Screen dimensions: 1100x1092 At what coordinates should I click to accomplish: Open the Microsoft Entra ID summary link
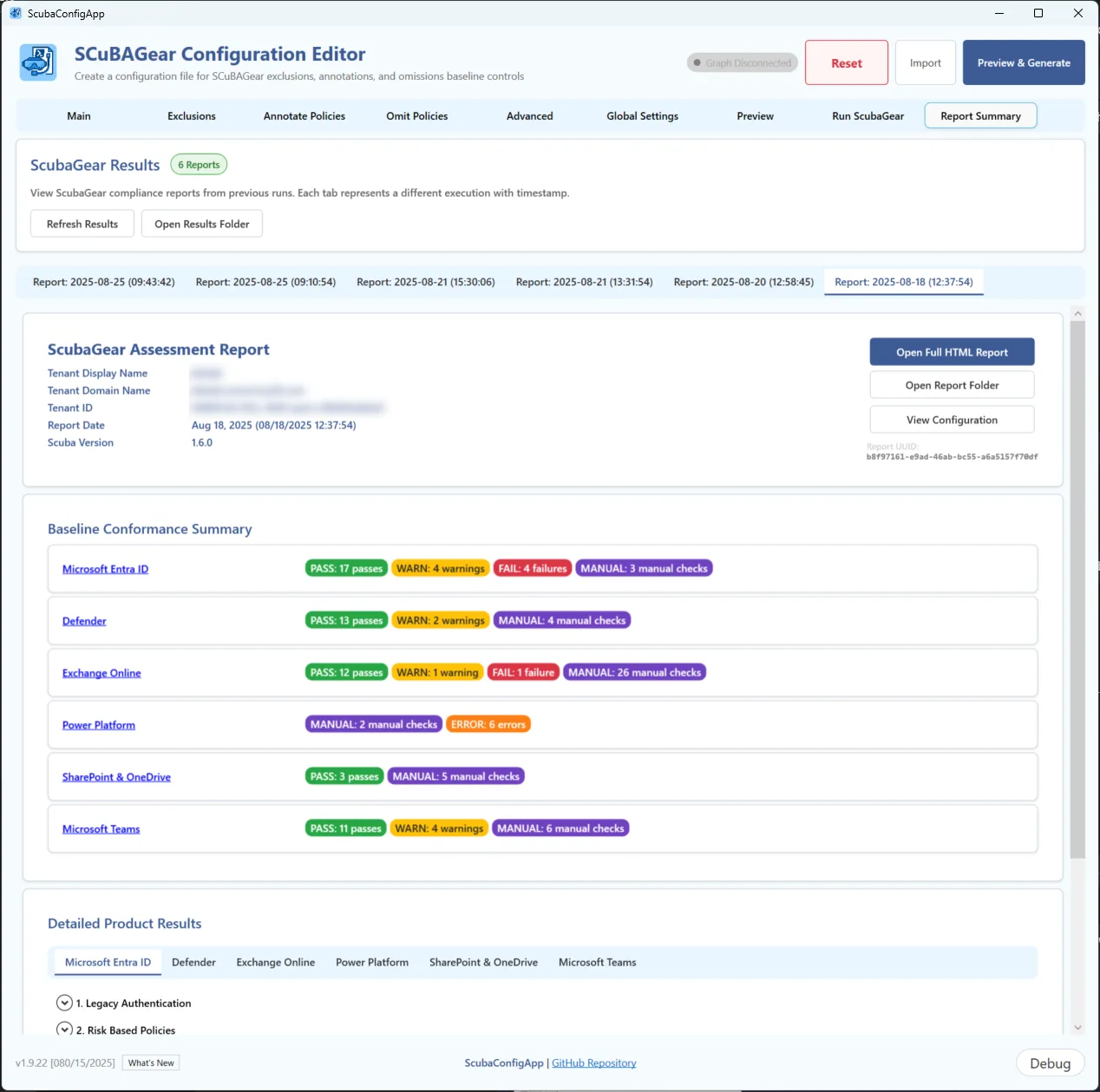pyautogui.click(x=105, y=569)
